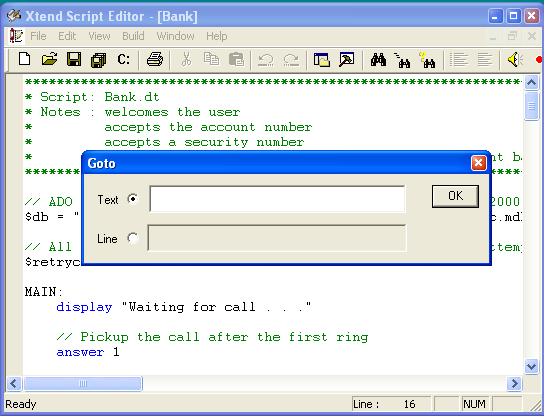
Task: Confirm Goto dialog with OK
Action: (455, 196)
